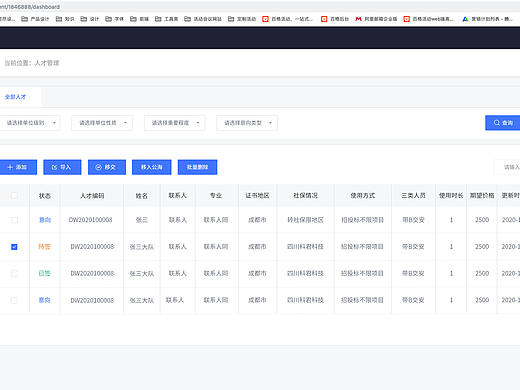Click the 批量删除 batch delete button
This screenshot has width=520, height=390.
(197, 167)
